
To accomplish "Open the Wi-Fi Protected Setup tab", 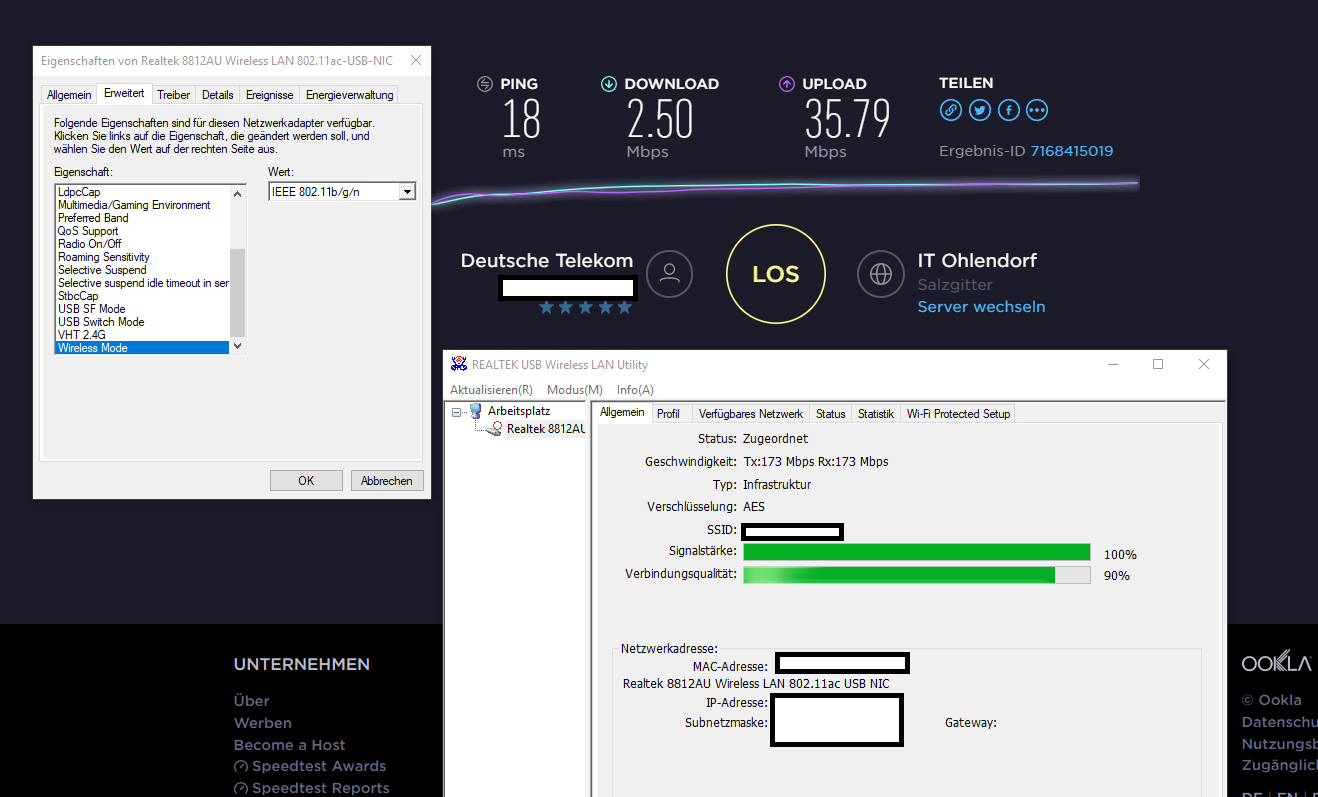I will pos(958,414).
